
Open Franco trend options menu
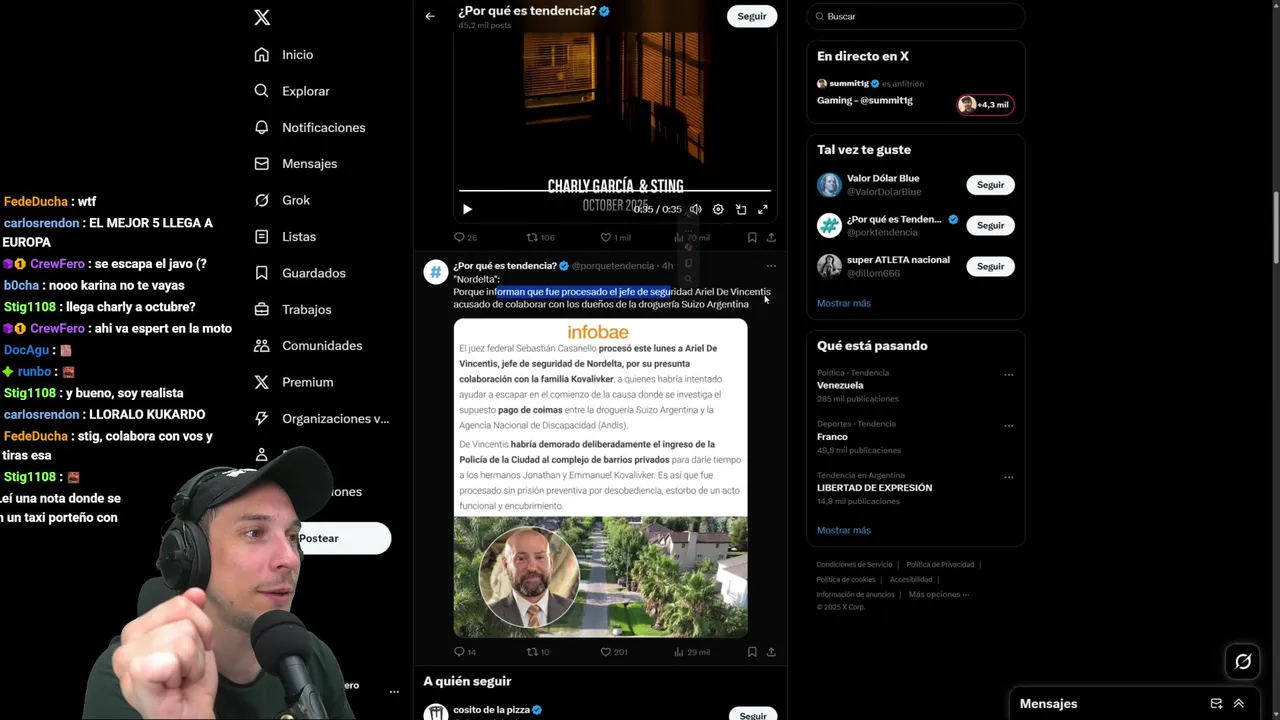[1008, 426]
